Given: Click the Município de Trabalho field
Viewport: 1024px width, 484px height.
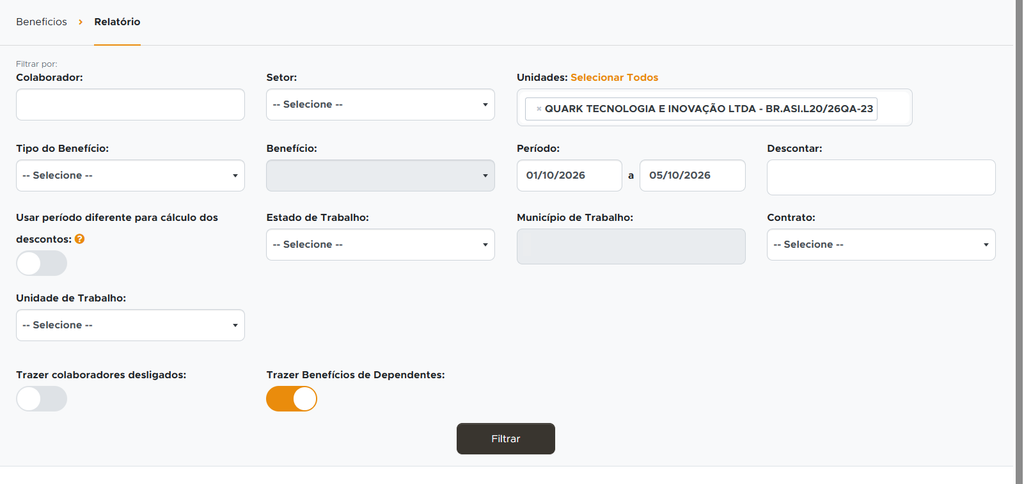Looking at the screenshot, I should [x=631, y=246].
